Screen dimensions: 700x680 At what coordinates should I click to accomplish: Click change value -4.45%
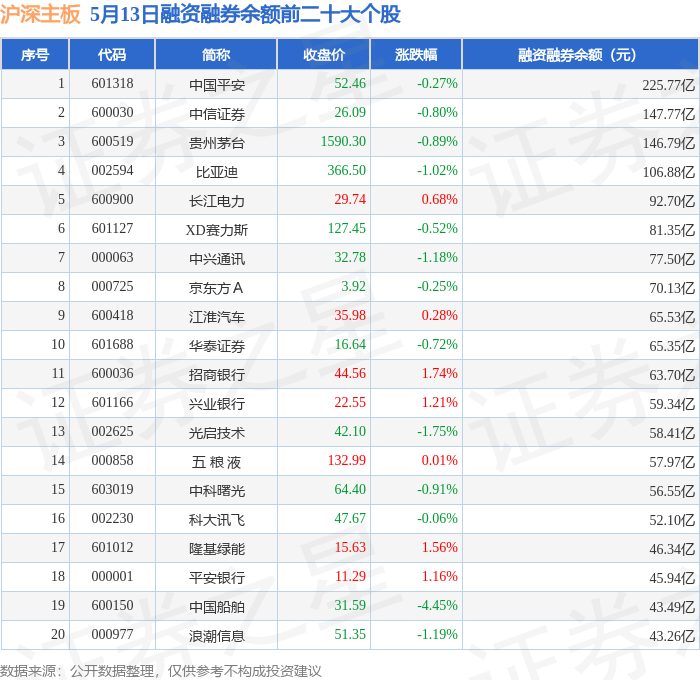[x=437, y=606]
